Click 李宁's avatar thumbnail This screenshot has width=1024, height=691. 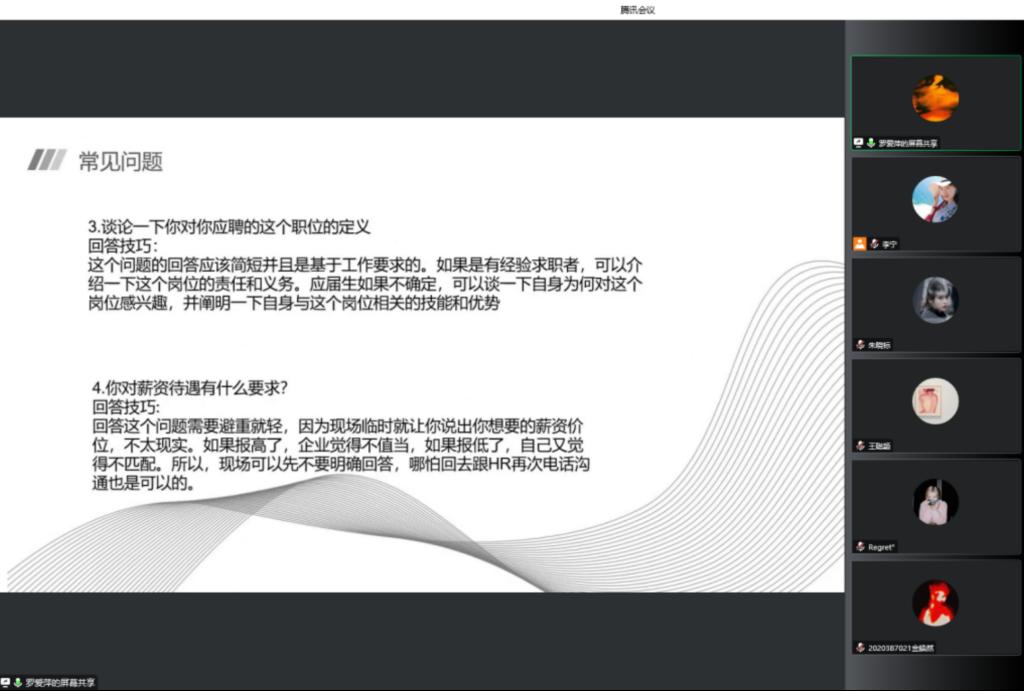click(x=935, y=199)
